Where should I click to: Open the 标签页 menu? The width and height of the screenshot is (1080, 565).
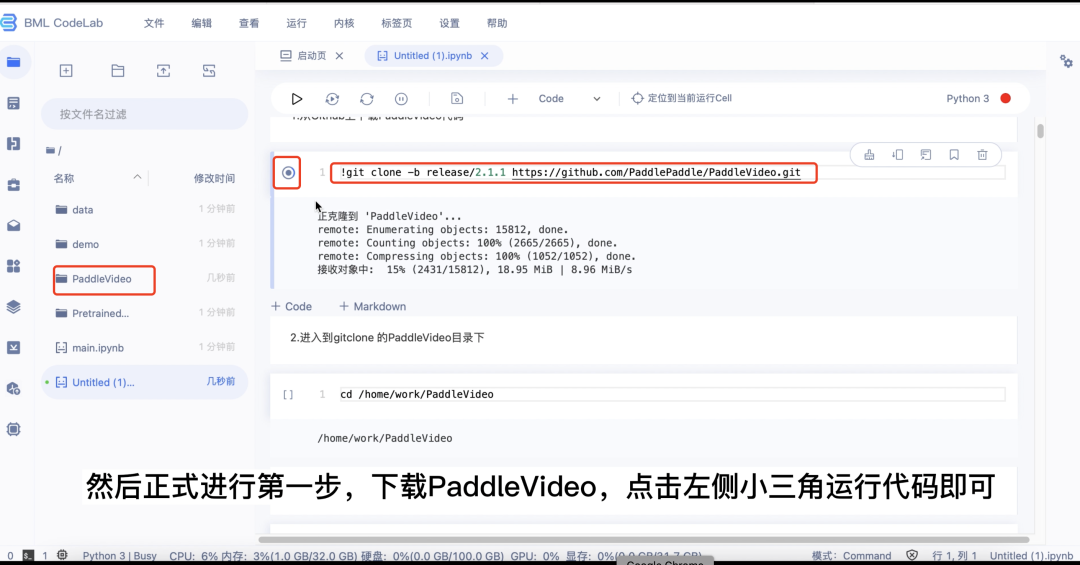coord(396,23)
